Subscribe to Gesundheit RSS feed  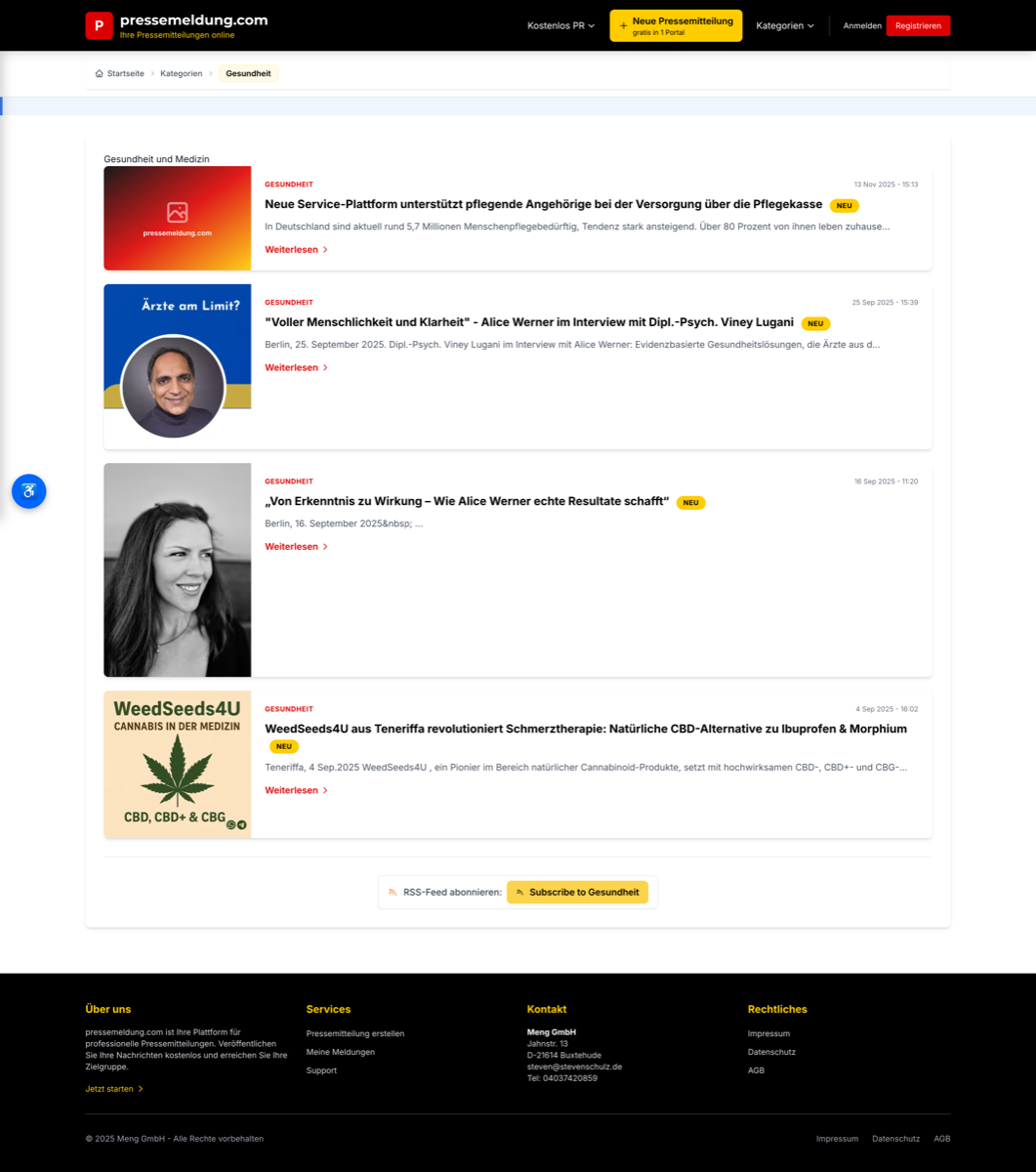tap(577, 892)
